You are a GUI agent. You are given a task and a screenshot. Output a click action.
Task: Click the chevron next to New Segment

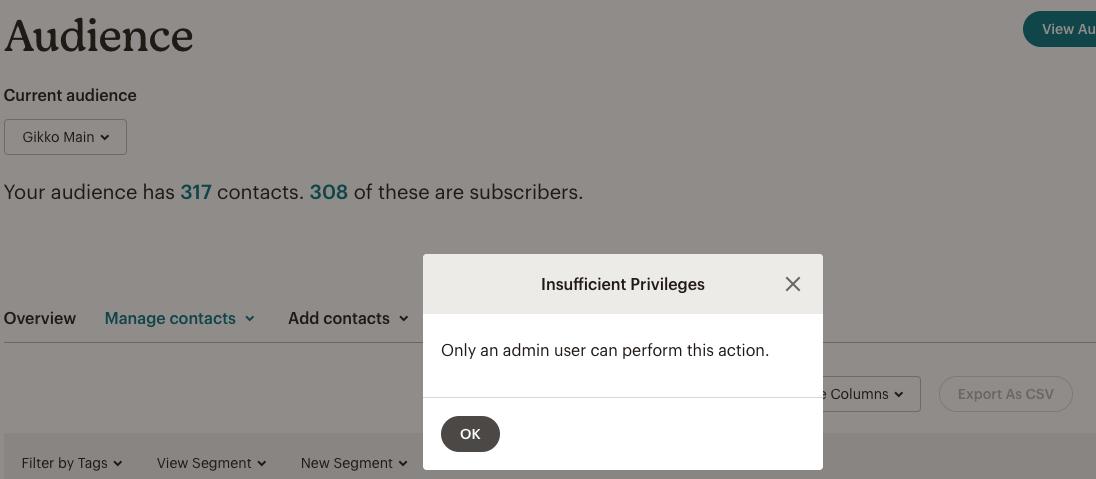coord(403,464)
